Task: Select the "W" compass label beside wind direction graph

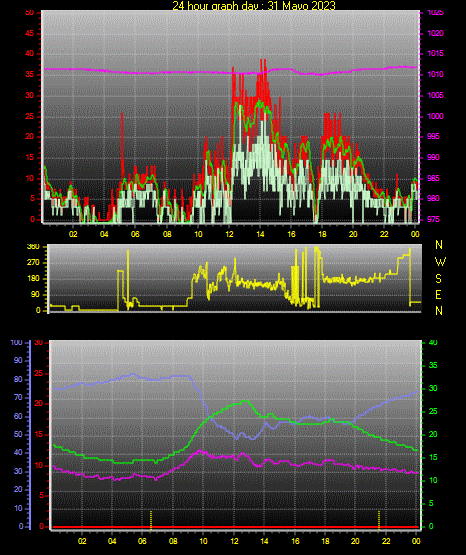Action: tap(440, 262)
